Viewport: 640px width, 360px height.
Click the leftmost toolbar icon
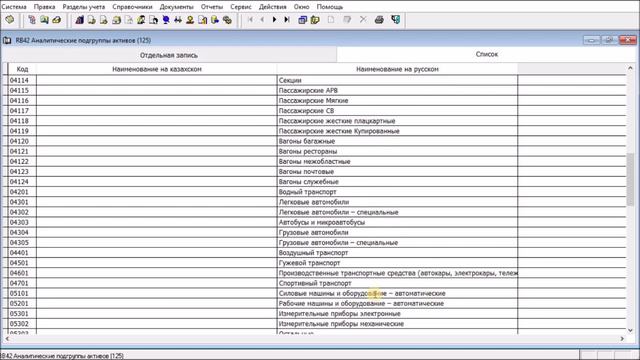click(x=9, y=20)
